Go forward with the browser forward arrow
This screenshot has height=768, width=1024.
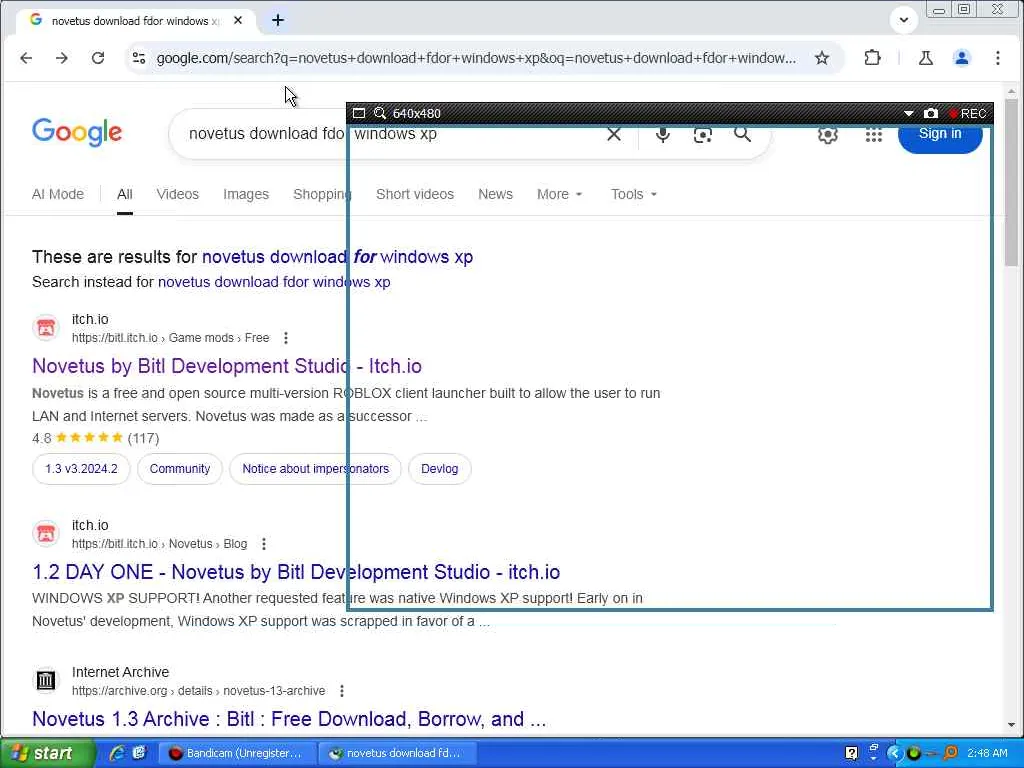pos(62,58)
